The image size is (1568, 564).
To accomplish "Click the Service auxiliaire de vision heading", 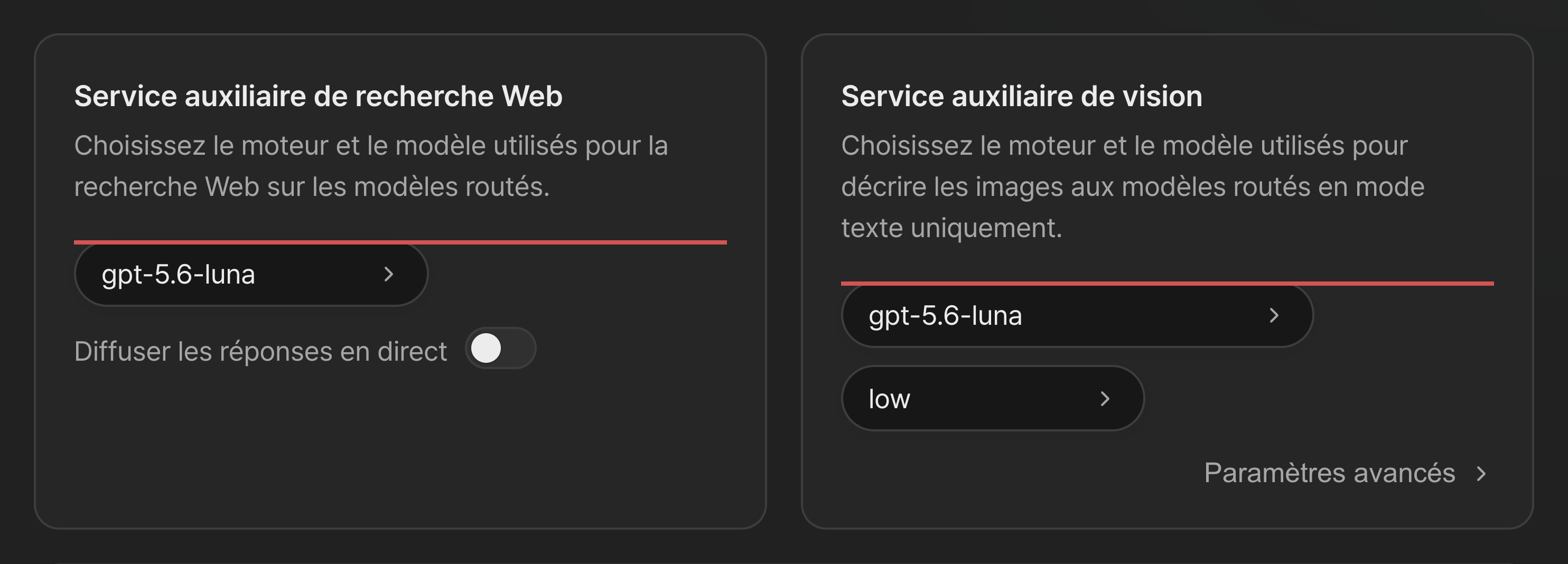I will coord(1022,96).
